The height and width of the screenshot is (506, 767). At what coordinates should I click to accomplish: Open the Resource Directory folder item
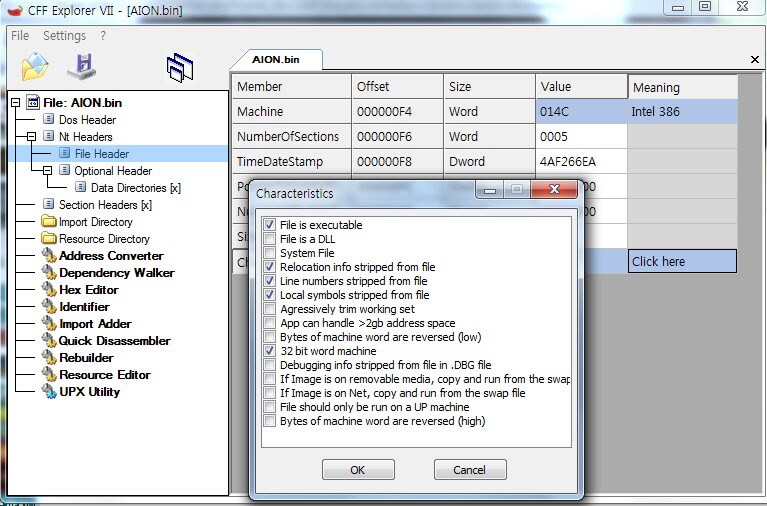[x=103, y=239]
